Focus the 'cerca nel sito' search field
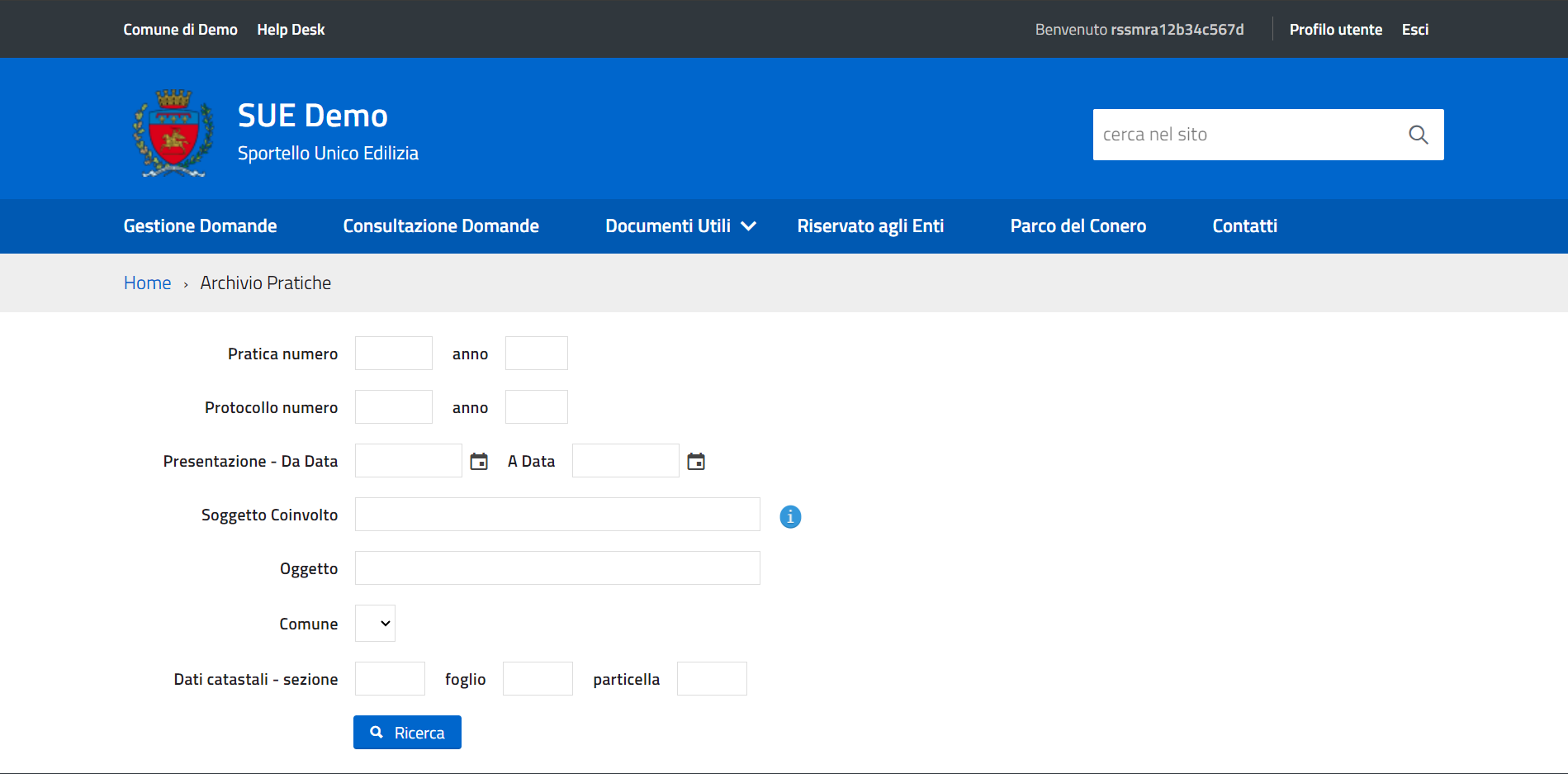The image size is (1568, 774). pyautogui.click(x=1245, y=135)
